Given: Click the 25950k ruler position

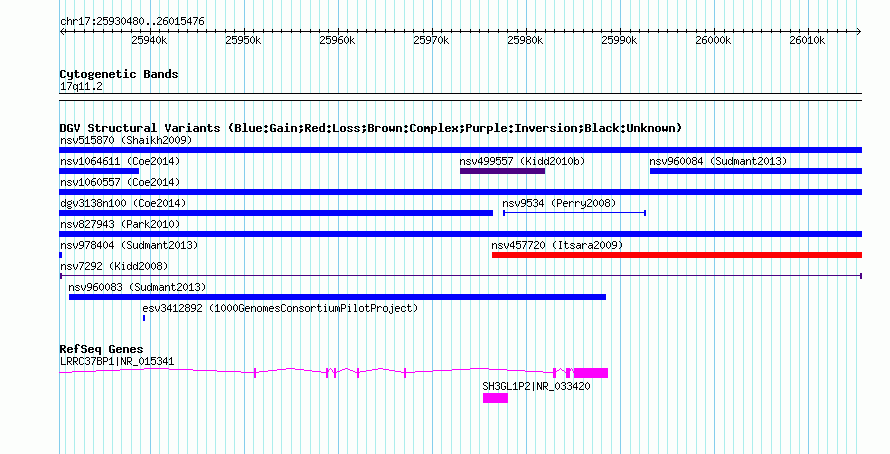Looking at the screenshot, I should pyautogui.click(x=243, y=40).
